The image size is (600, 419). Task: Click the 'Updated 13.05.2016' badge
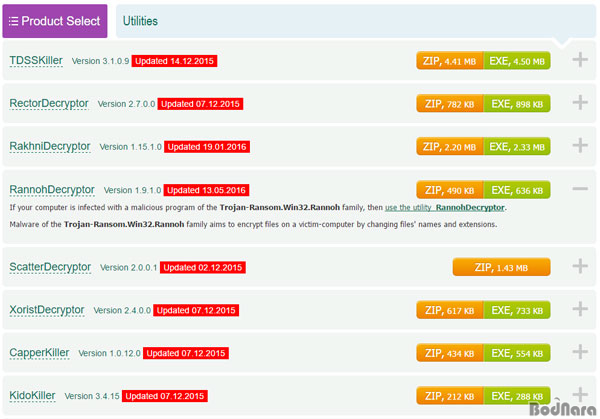(x=207, y=190)
